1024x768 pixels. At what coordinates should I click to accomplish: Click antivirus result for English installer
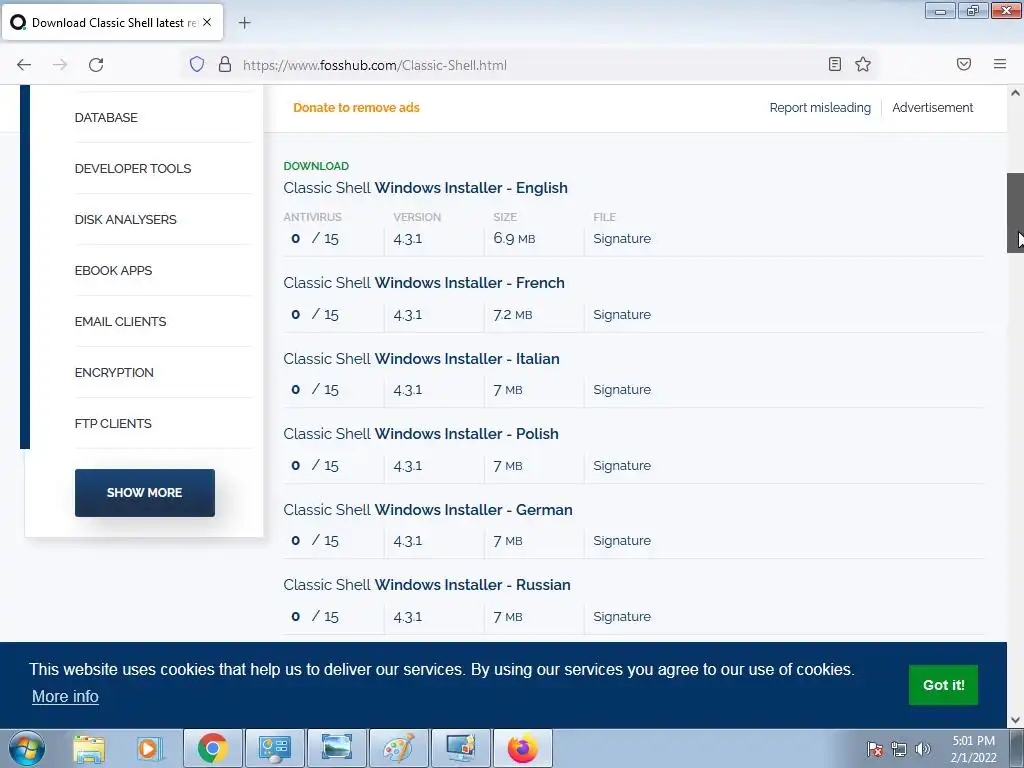pyautogui.click(x=315, y=238)
